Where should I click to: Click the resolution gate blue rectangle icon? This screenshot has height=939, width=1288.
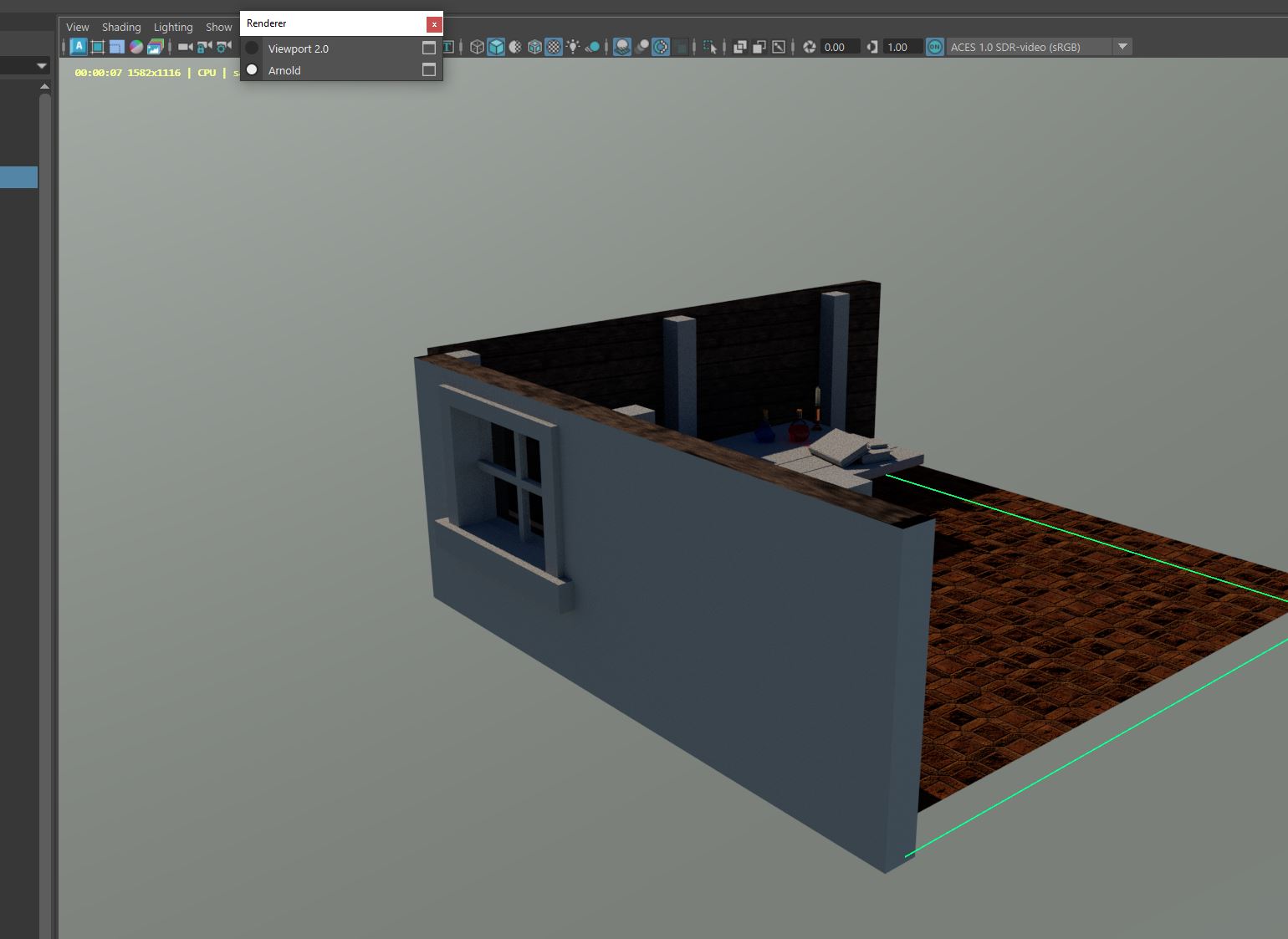point(116,47)
